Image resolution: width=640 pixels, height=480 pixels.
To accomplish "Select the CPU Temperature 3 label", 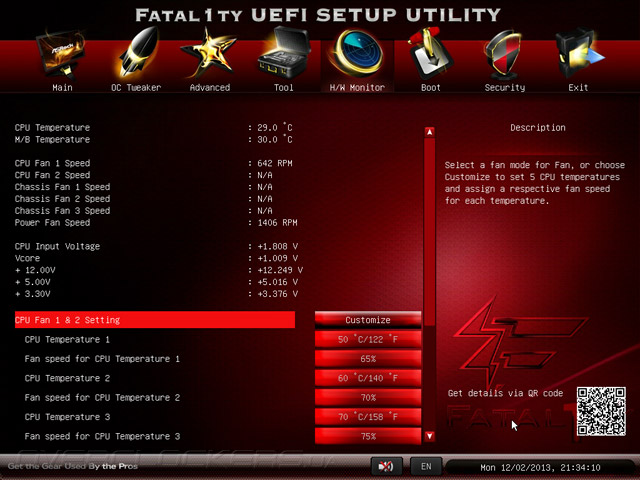I will (x=67, y=417).
